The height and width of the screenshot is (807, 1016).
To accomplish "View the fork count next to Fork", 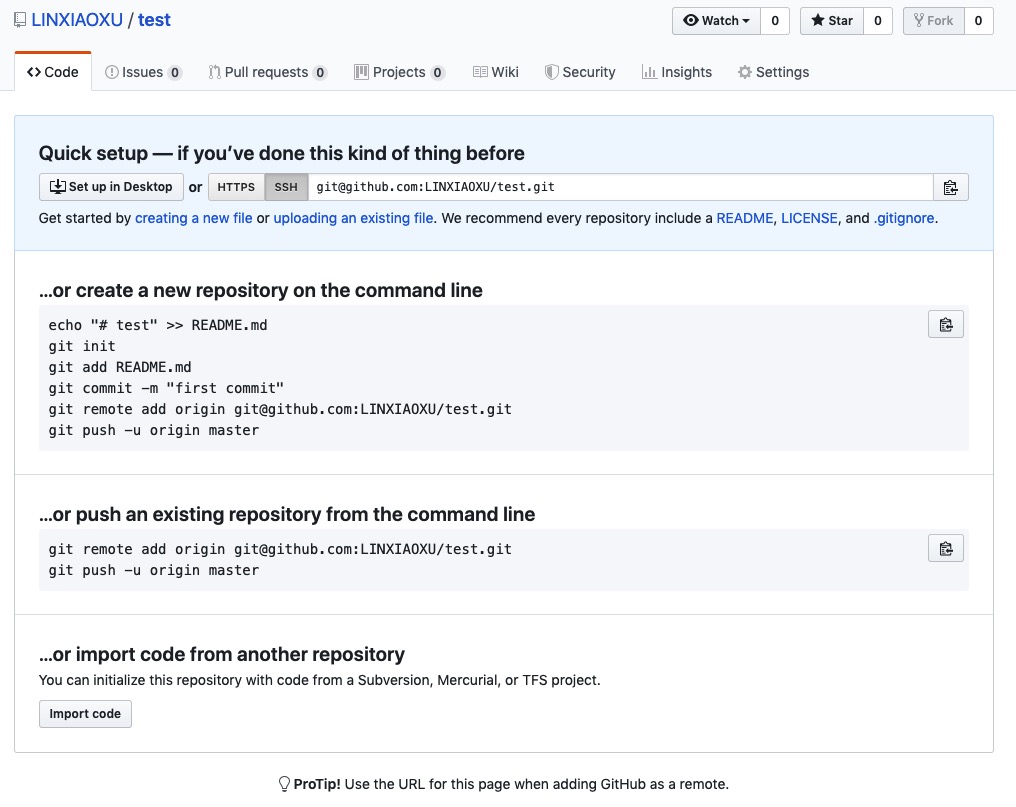I will pyautogui.click(x=978, y=21).
